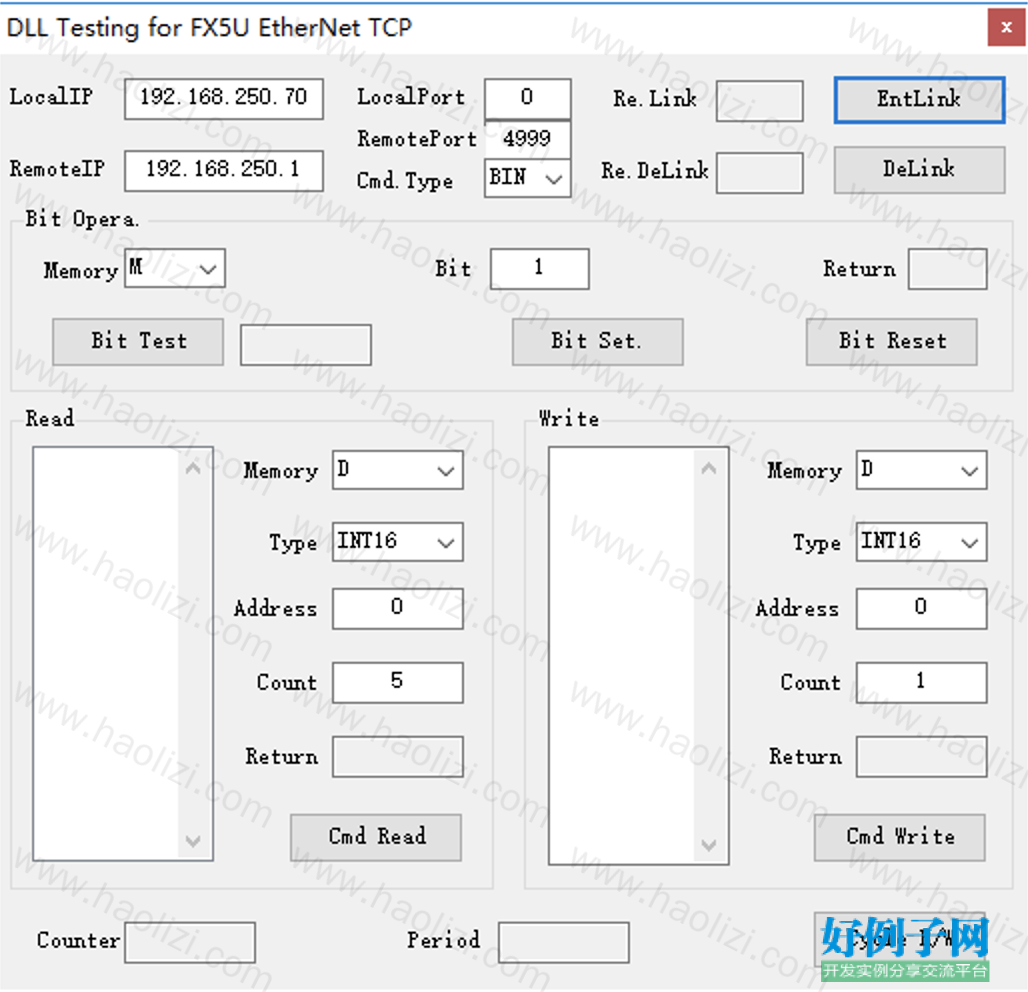This screenshot has height=992, width=1028.
Task: Focus the Write Address field
Action: tap(921, 608)
